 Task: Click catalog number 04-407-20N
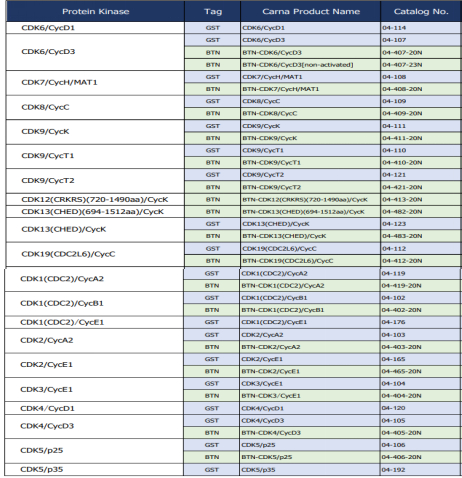click(x=402, y=53)
